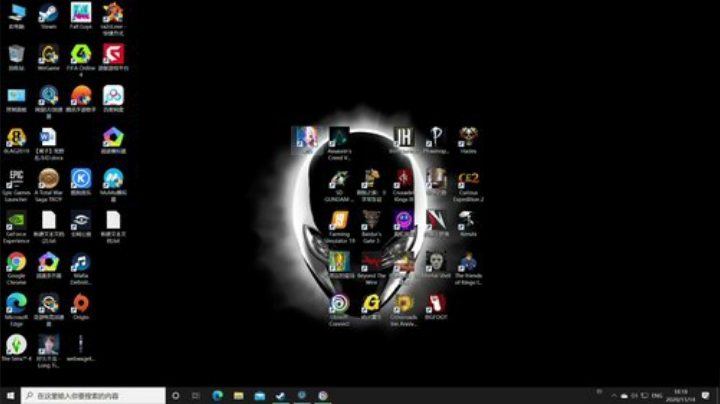Open the Microsoft Edge desktop shortcut

point(16,310)
